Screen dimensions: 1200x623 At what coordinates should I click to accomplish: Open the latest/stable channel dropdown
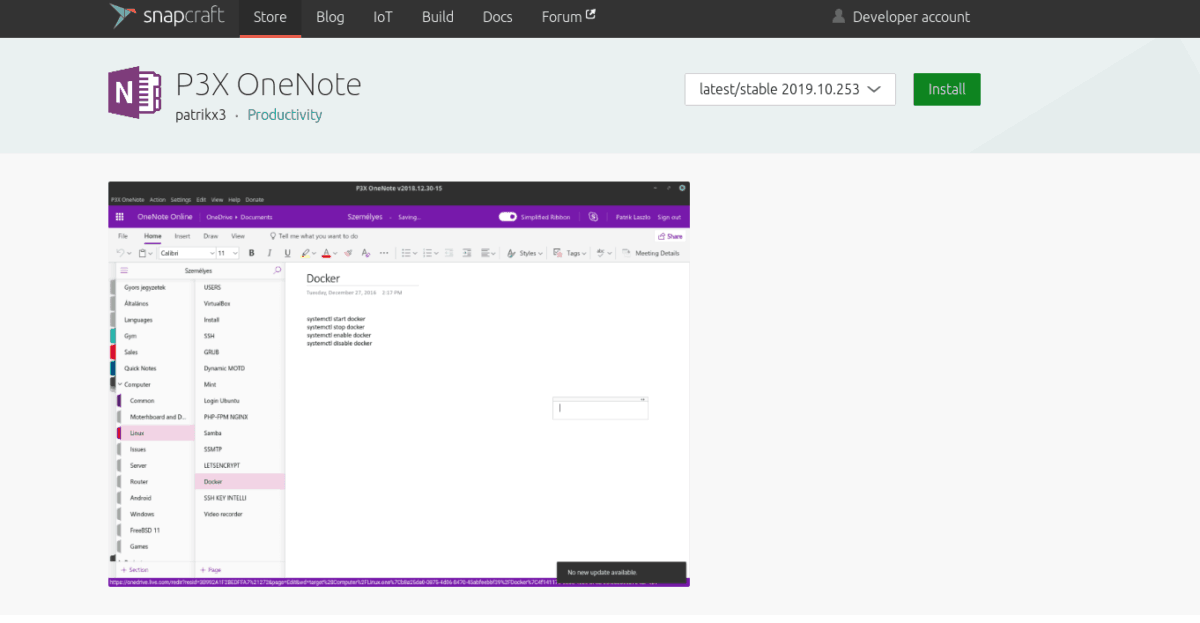[789, 89]
